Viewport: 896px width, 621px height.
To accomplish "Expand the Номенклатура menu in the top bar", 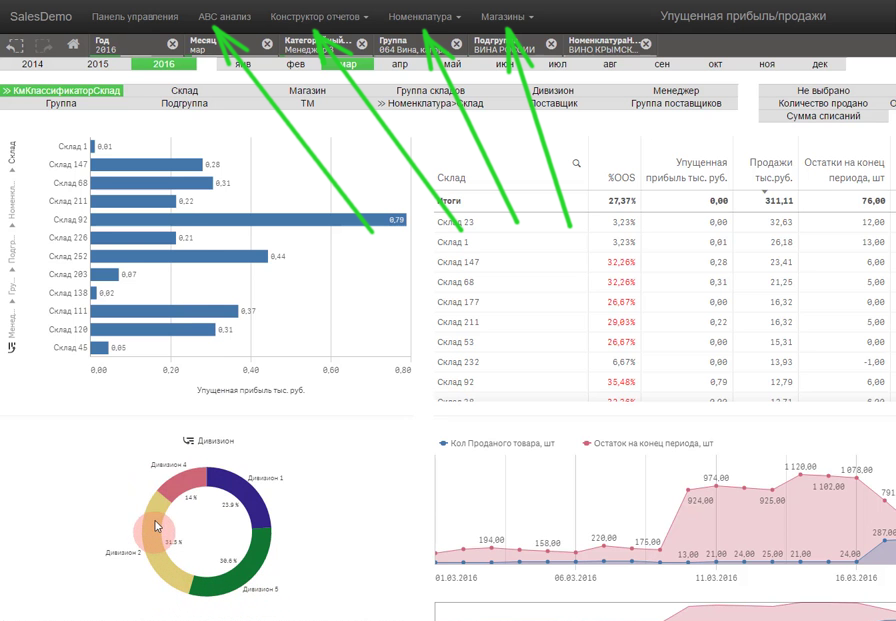I will (x=425, y=17).
